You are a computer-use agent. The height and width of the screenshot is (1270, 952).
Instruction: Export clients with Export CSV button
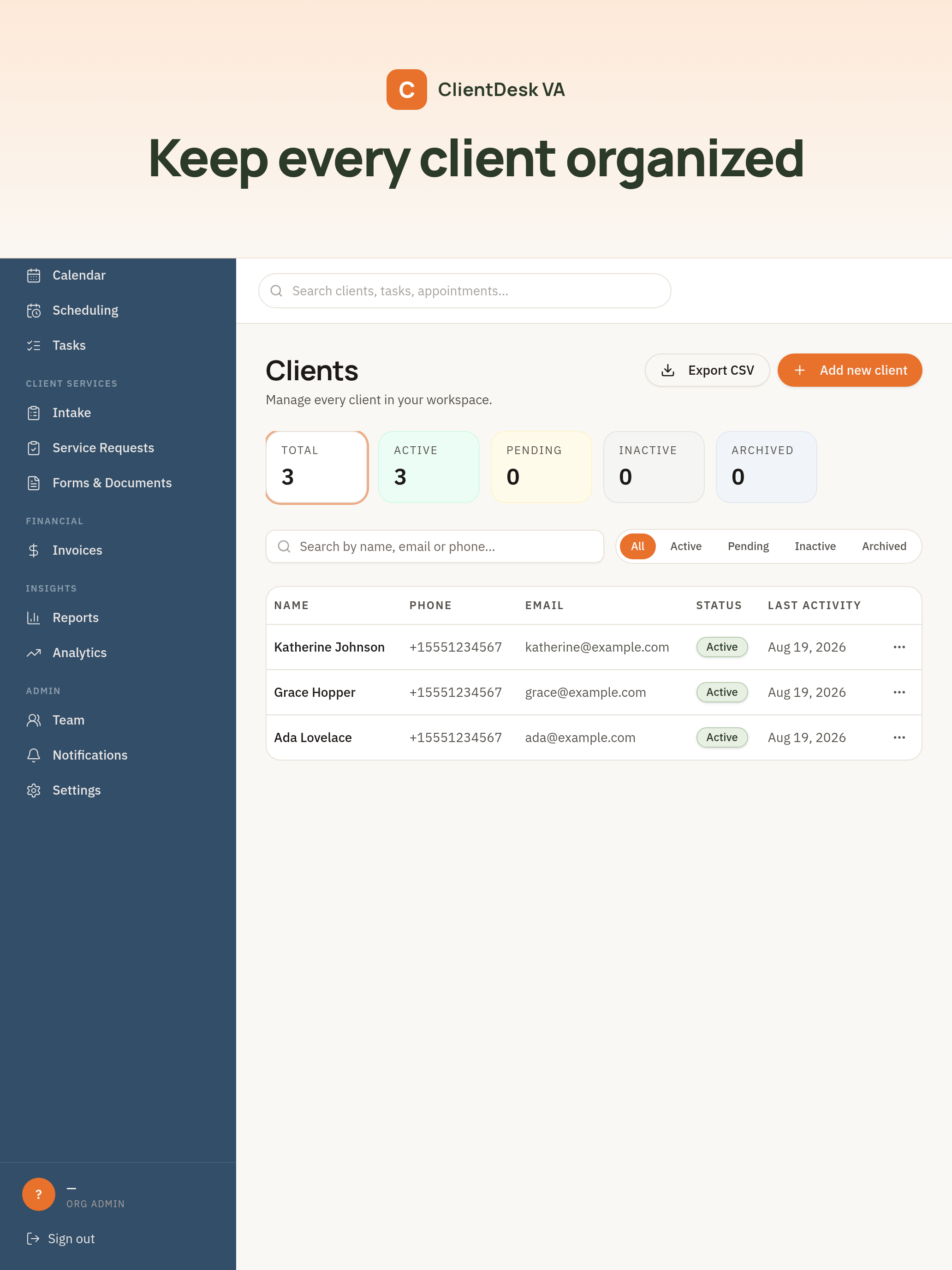tap(707, 370)
